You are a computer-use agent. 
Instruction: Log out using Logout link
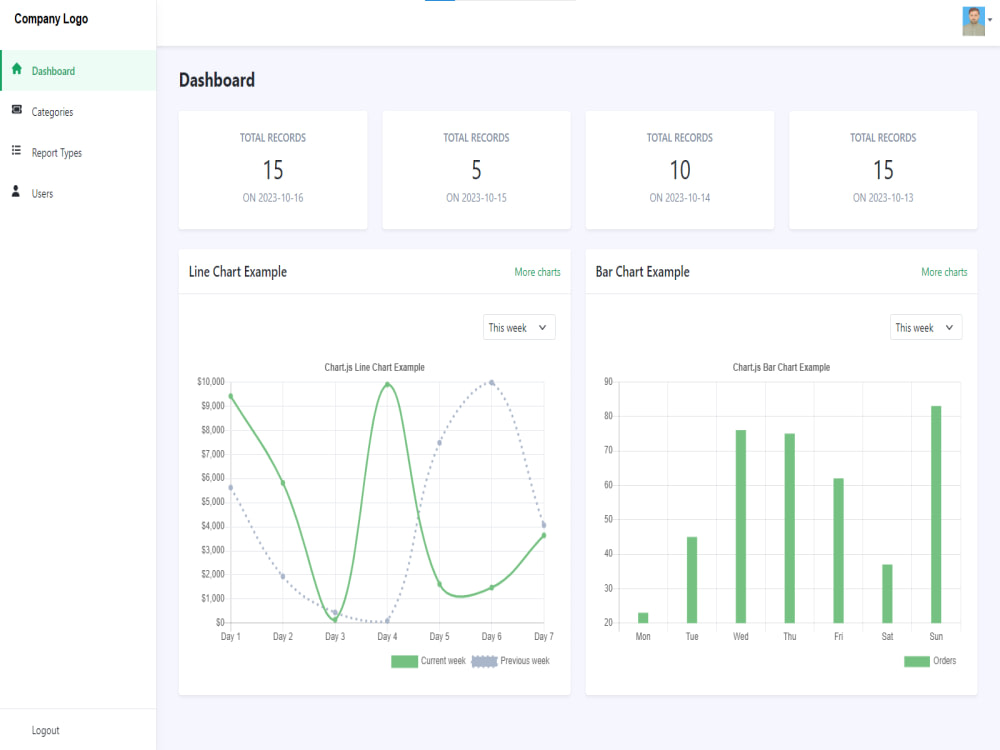coord(45,730)
